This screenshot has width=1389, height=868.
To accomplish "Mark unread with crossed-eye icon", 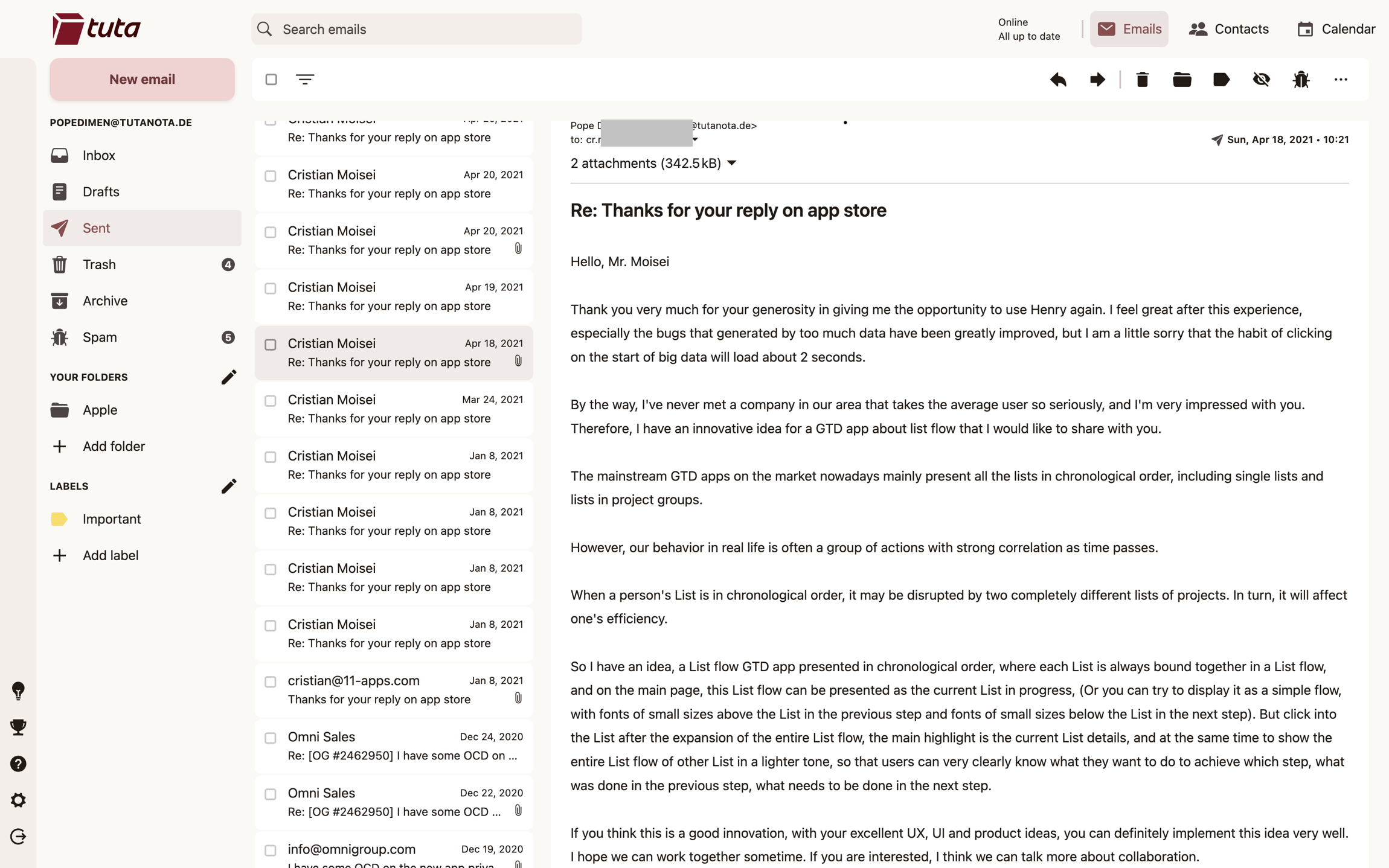I will (x=1261, y=80).
